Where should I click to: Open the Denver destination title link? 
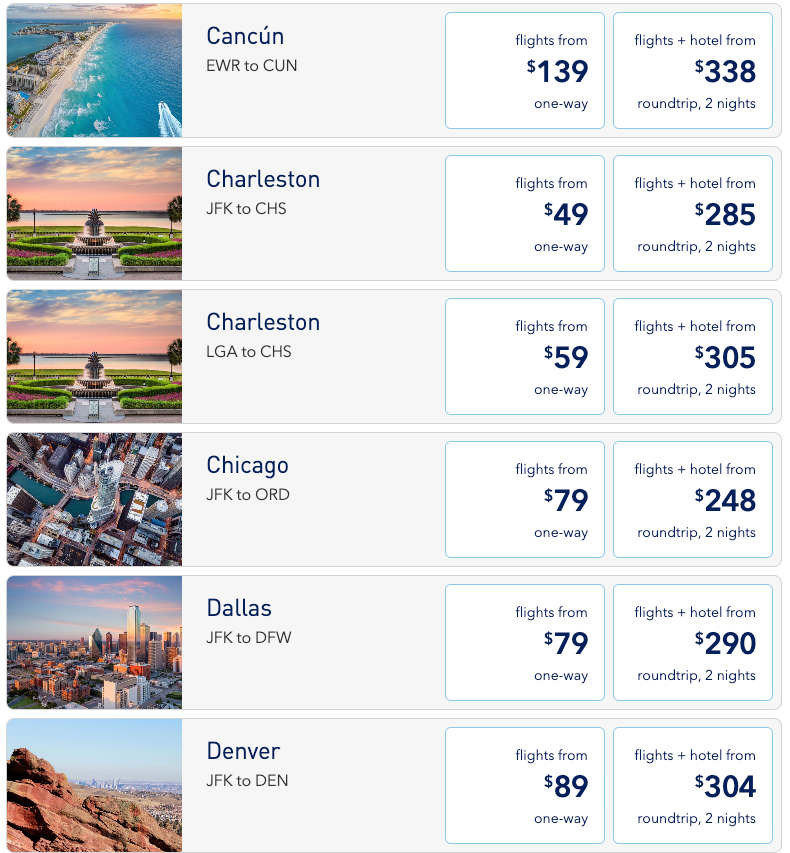point(243,751)
